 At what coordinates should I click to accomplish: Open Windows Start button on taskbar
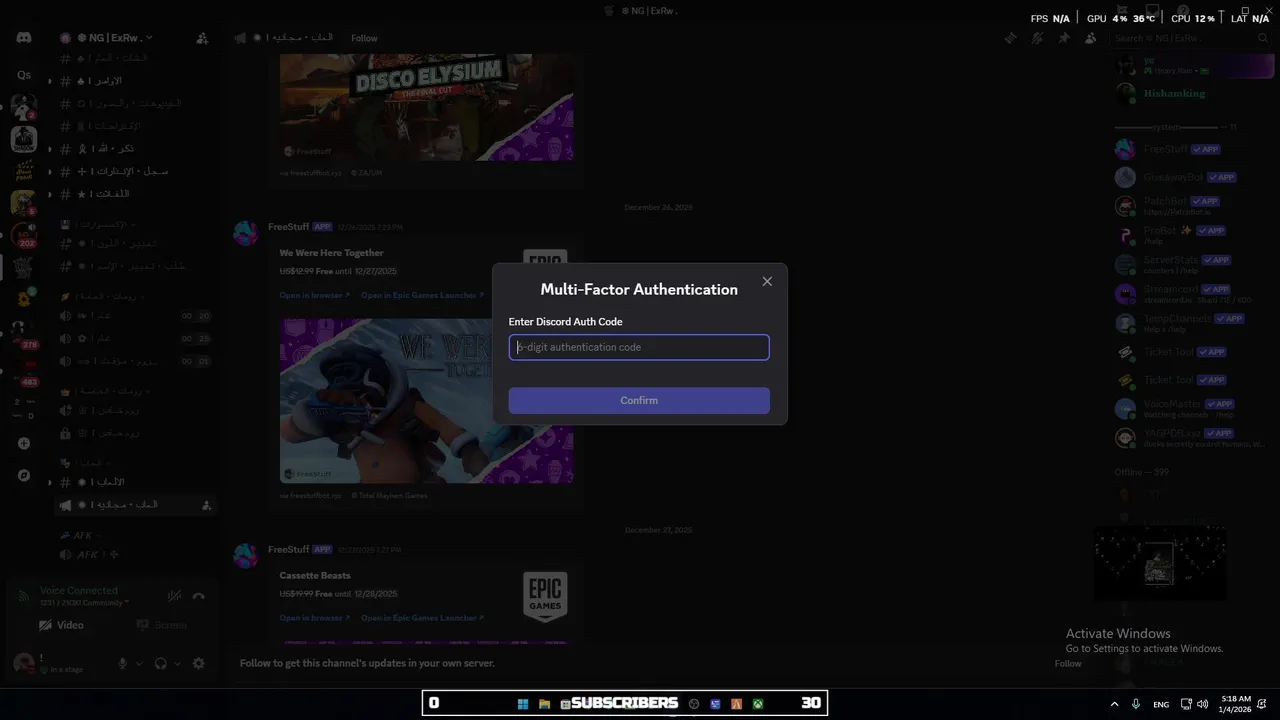[x=522, y=704]
